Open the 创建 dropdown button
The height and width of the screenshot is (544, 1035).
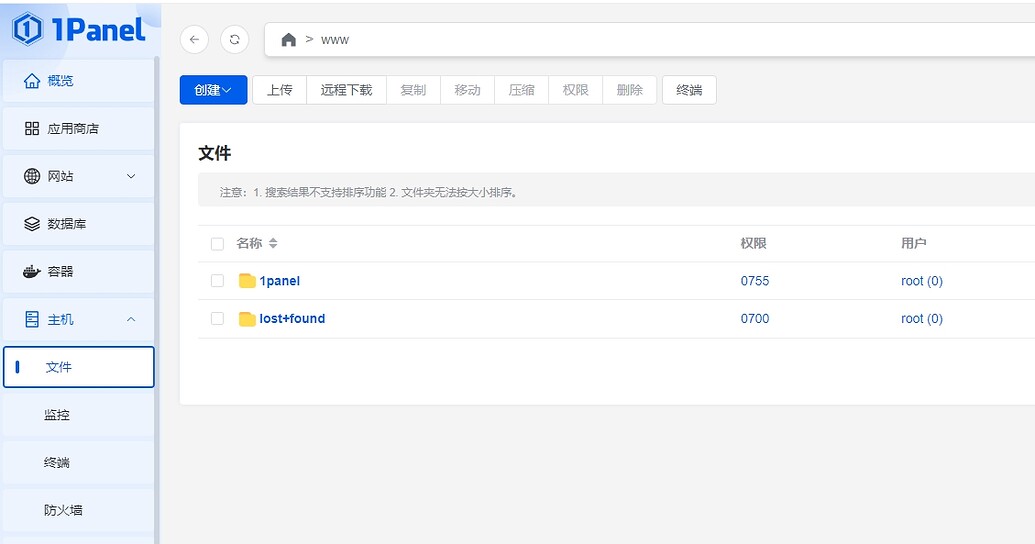click(213, 90)
